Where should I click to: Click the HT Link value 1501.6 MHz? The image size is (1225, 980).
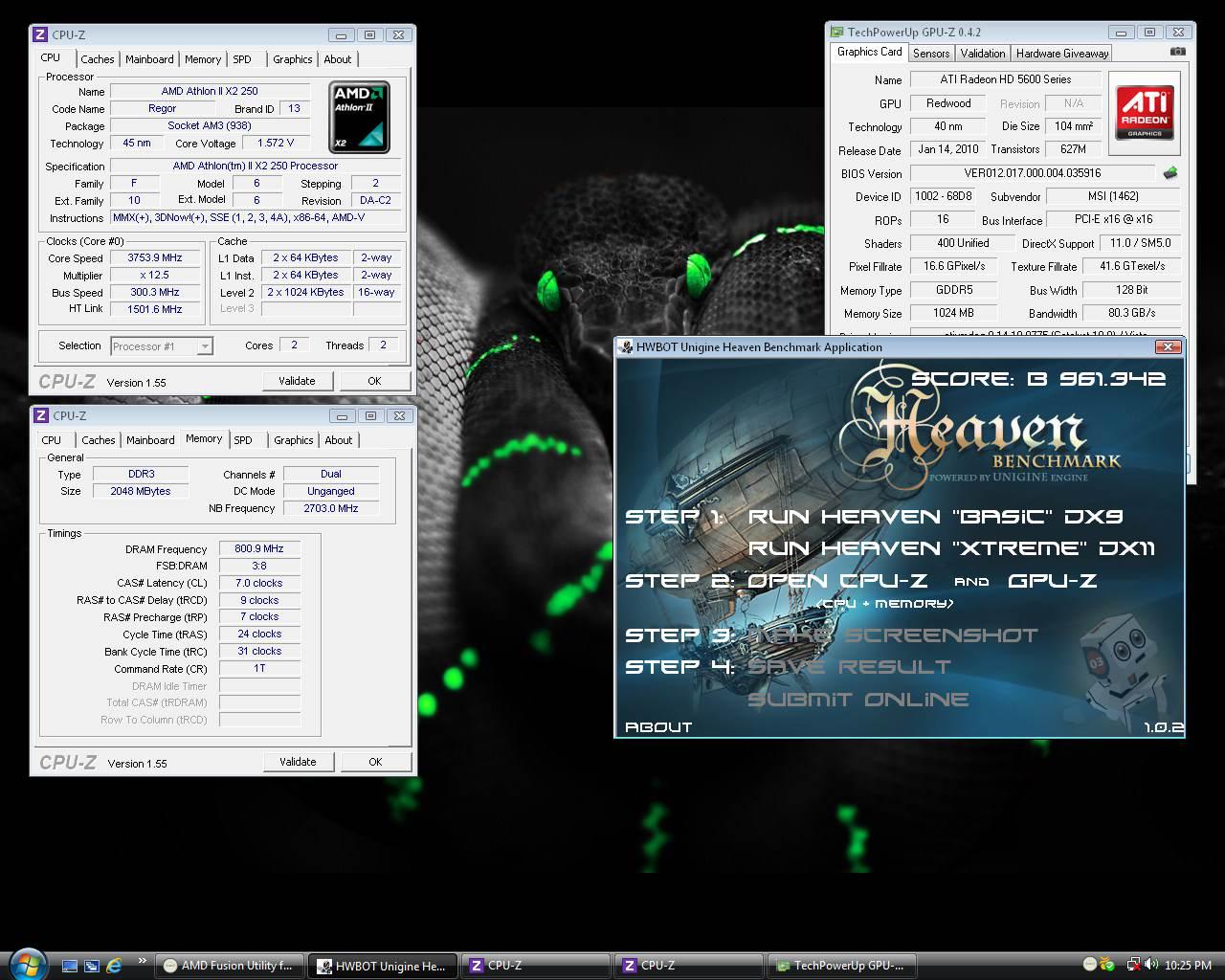click(155, 309)
